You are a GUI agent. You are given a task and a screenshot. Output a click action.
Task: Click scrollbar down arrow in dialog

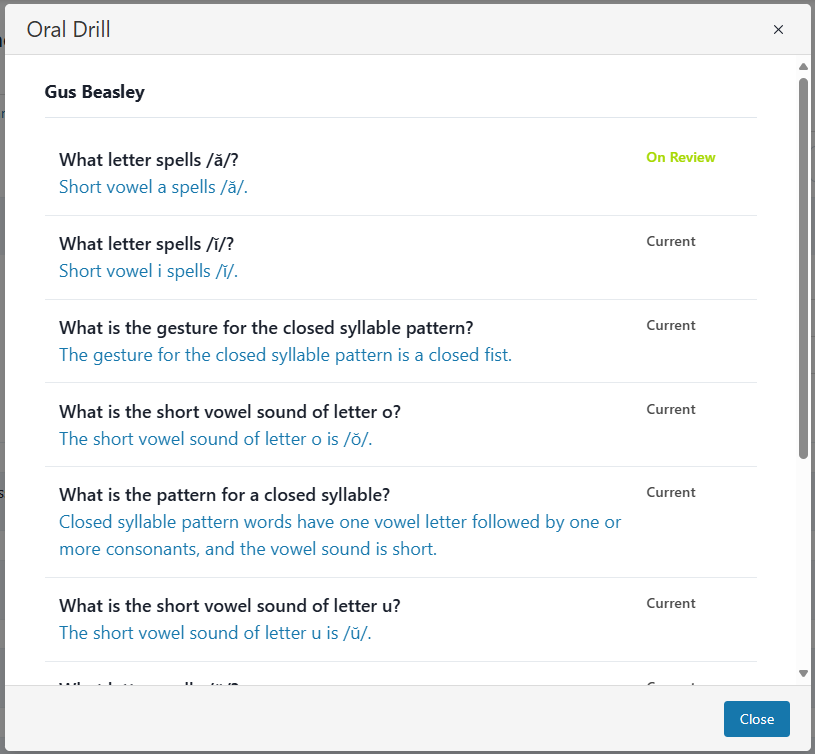coord(803,673)
